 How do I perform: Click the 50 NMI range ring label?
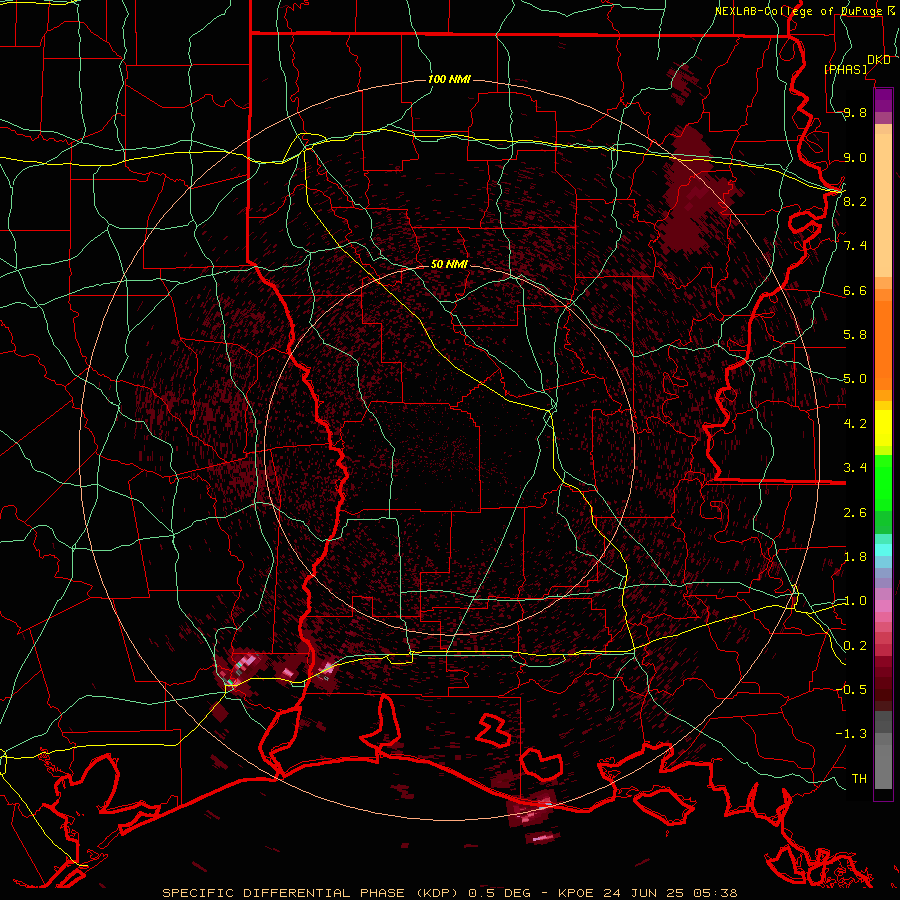[x=449, y=264]
